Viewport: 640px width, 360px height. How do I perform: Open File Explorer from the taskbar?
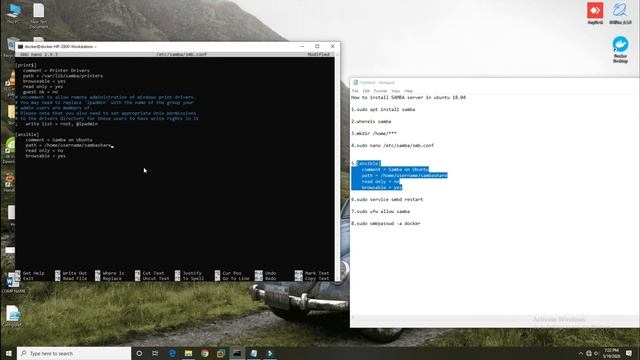(188, 353)
